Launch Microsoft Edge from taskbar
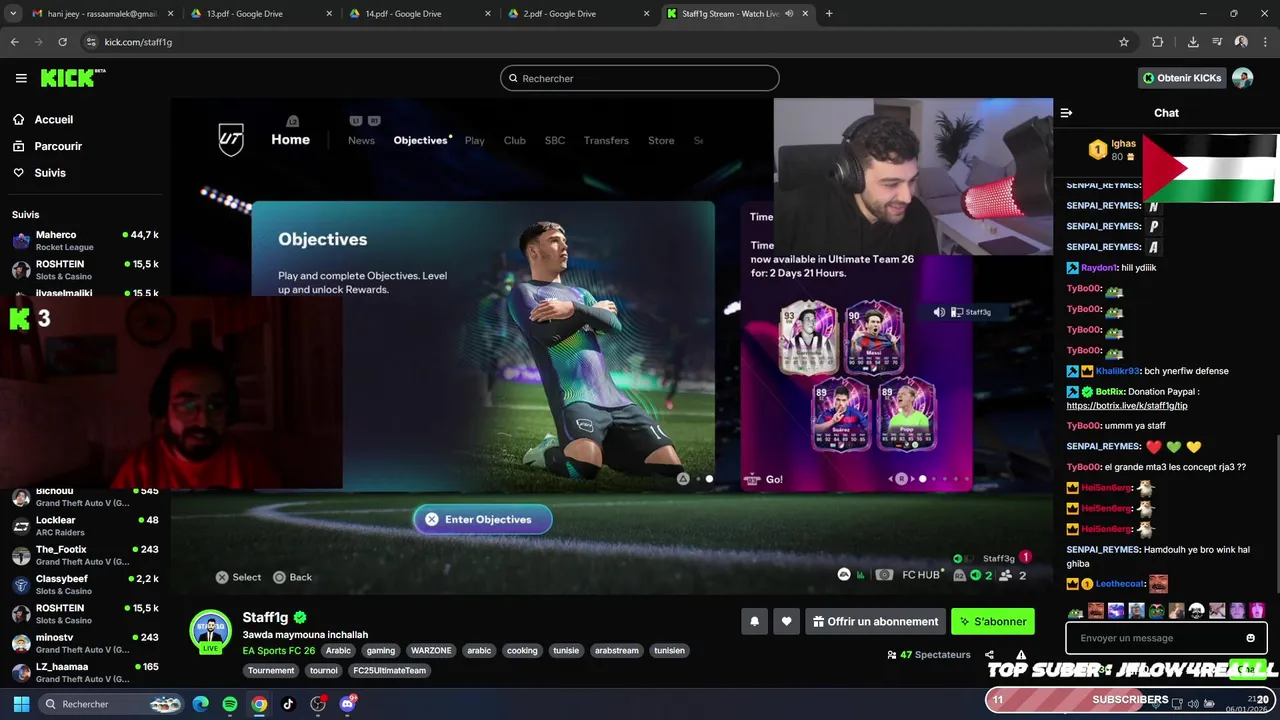 (201, 704)
